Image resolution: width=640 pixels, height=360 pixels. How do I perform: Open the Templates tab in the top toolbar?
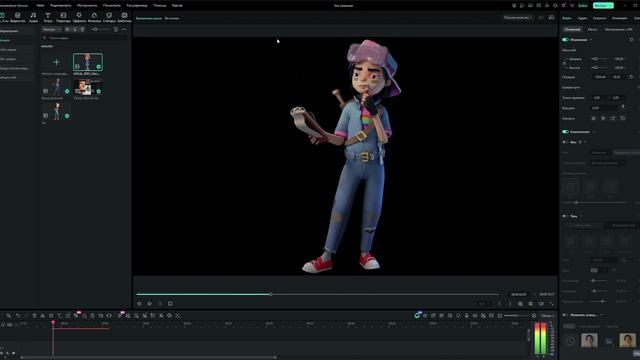point(124,17)
